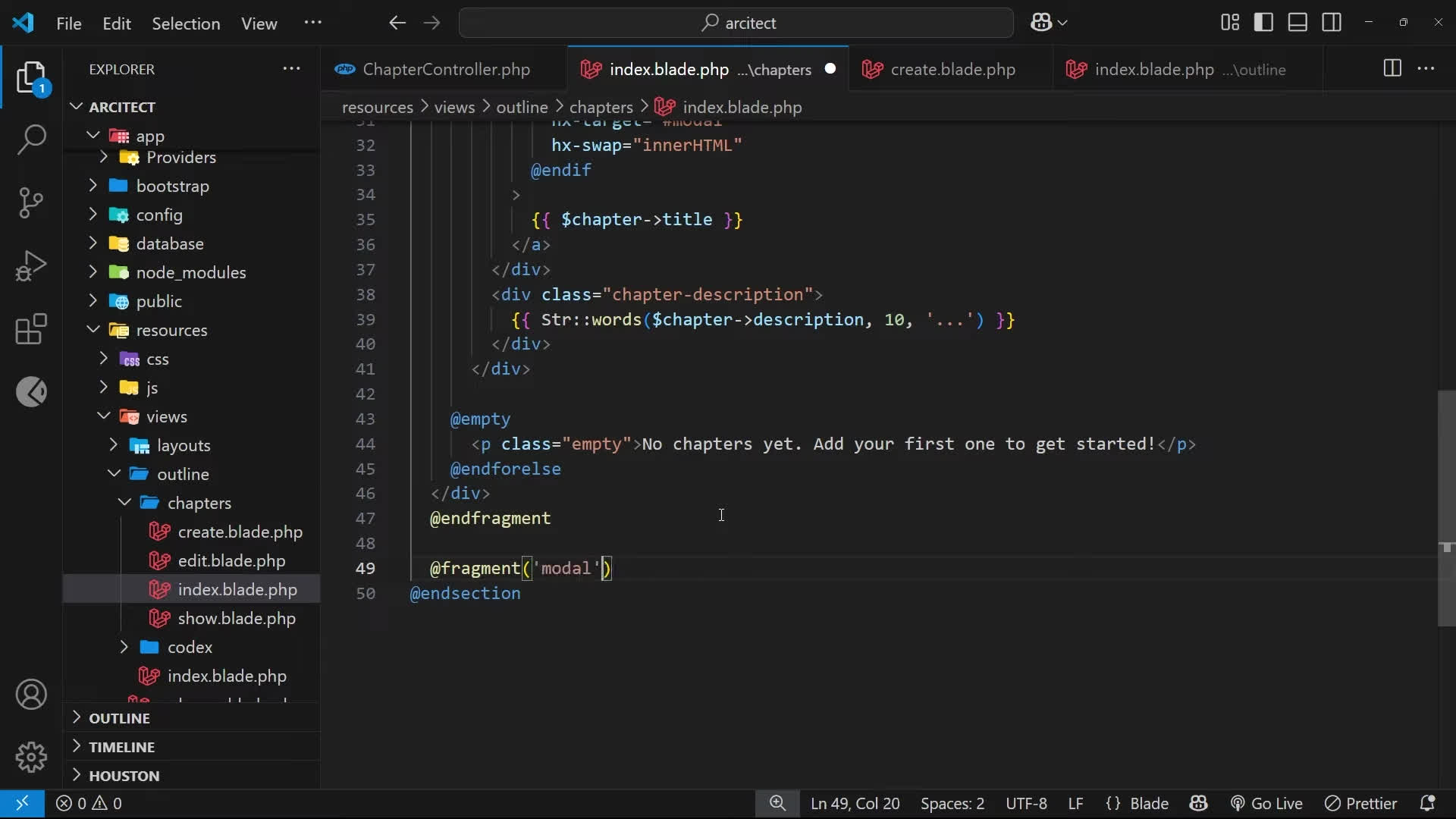Open the Manage gear menu
The image size is (1456, 819).
(31, 757)
